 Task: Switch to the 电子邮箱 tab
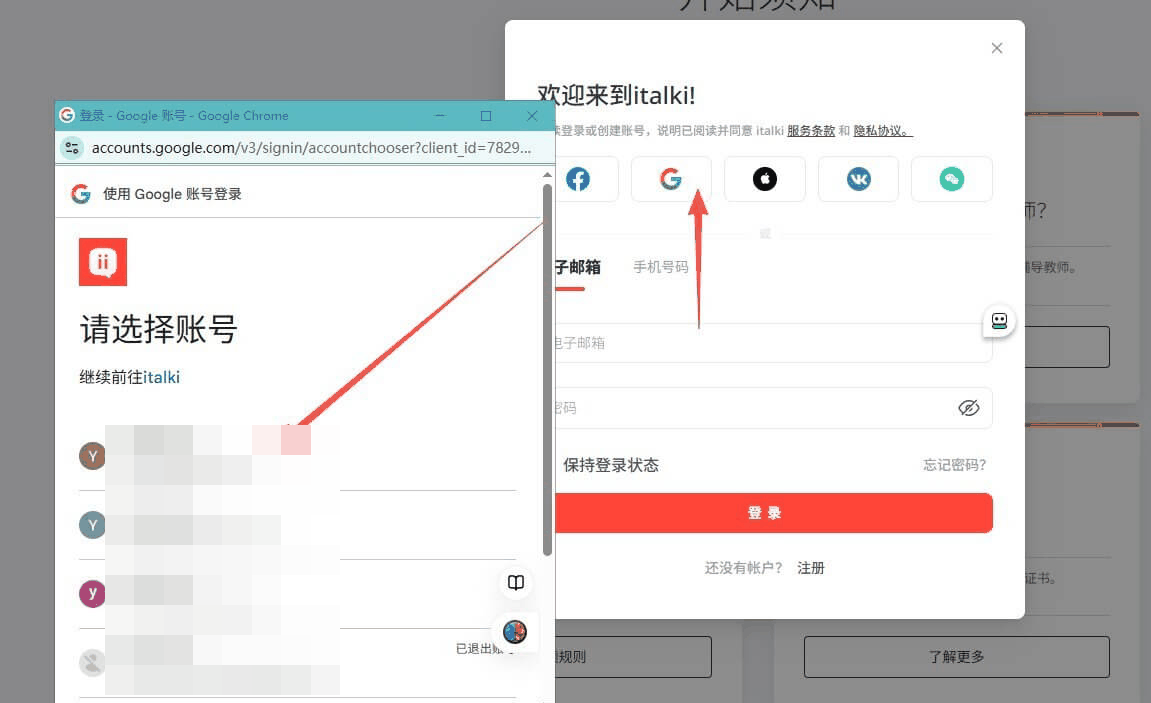[578, 267]
